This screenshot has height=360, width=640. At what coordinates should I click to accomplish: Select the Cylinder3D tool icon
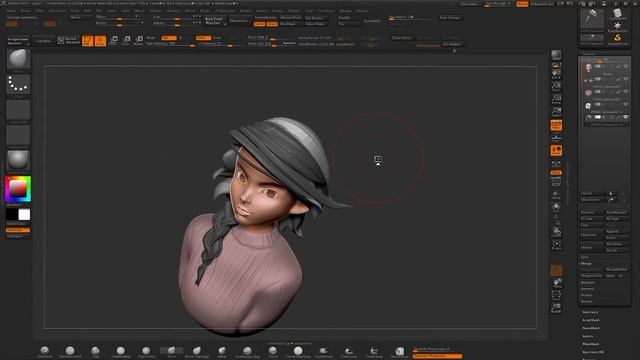618,15
